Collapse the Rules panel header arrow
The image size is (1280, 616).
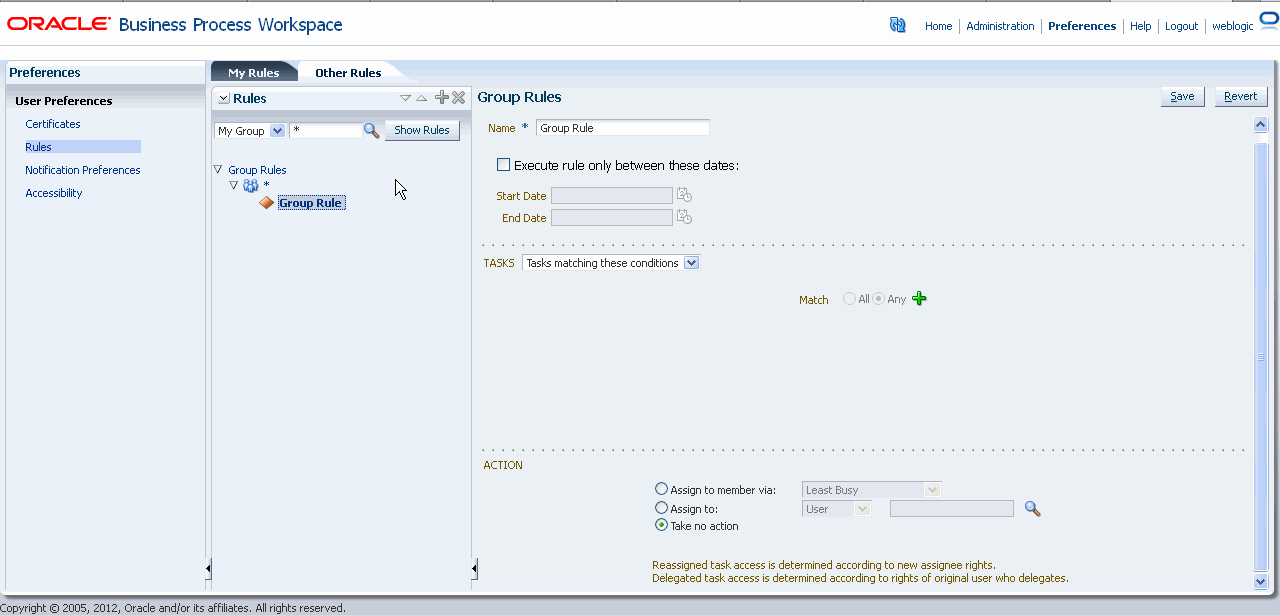pos(223,98)
